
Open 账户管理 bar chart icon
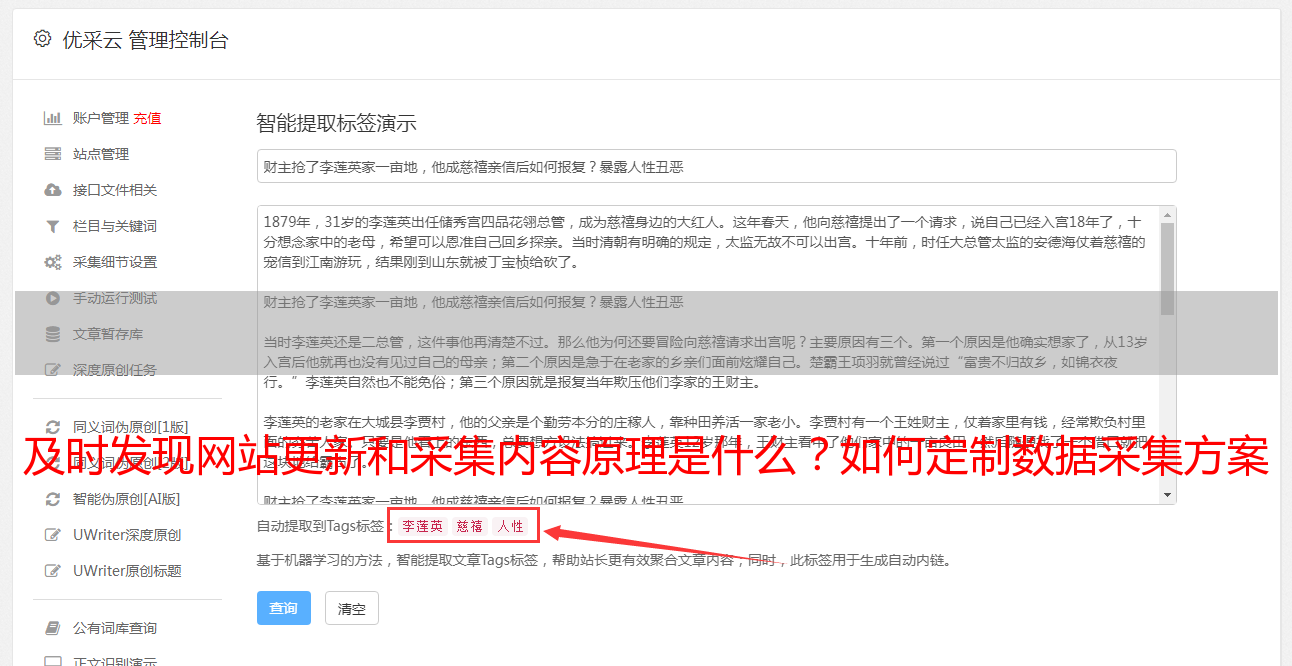click(53, 118)
